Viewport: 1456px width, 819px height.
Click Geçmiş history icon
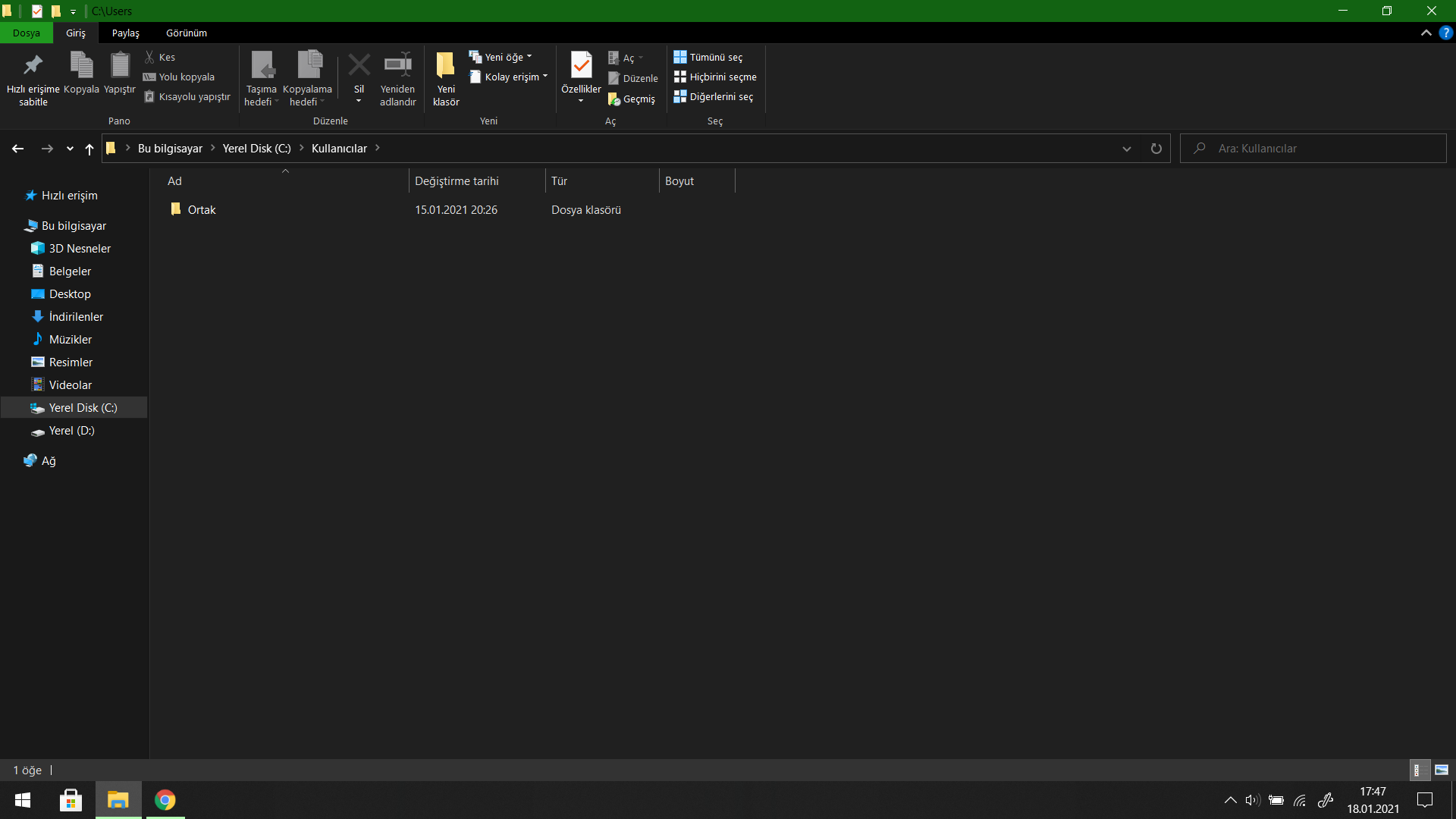(x=614, y=99)
